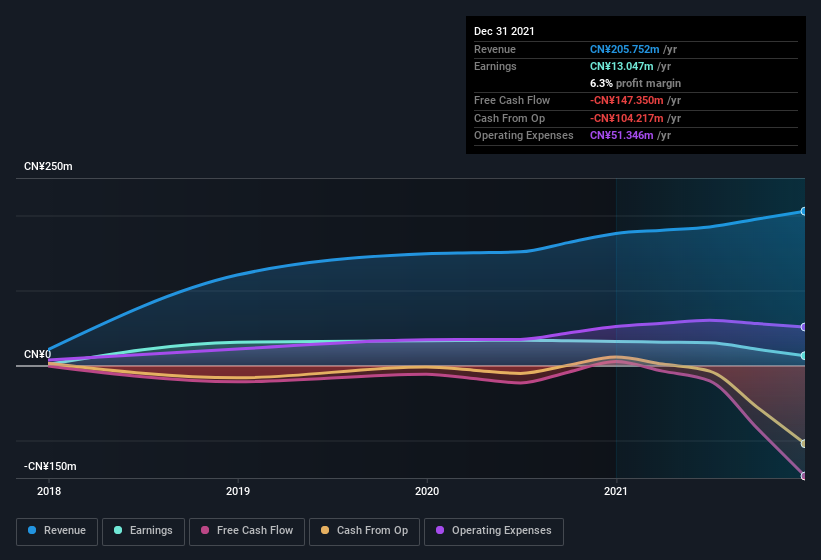Click the -CN¥104.217m cash from op value
Screen dimensions: 821x560
click(x=627, y=118)
